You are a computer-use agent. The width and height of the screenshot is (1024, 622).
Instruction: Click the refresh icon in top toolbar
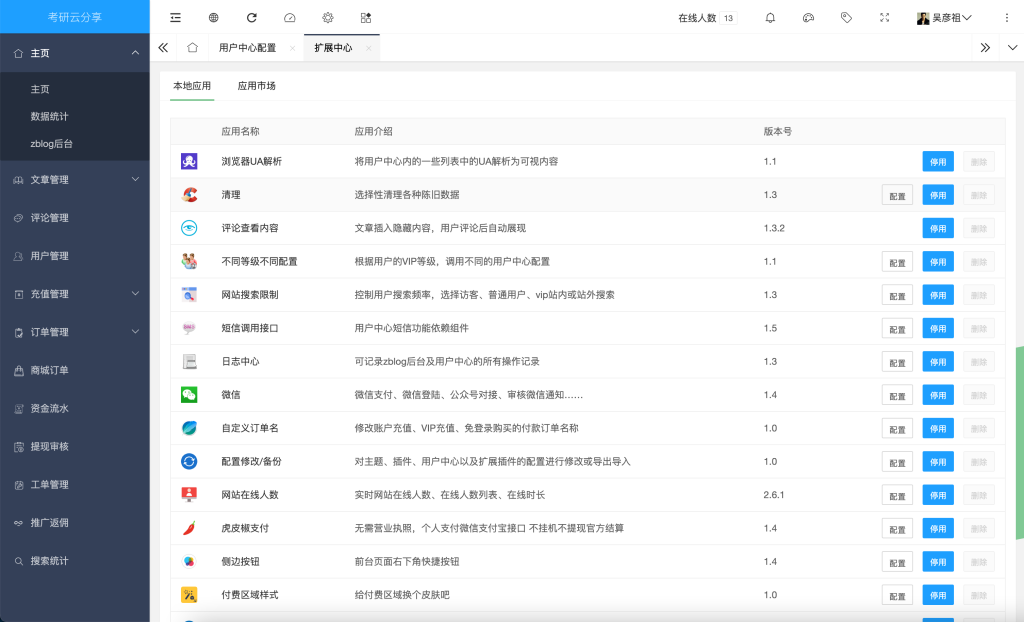click(252, 18)
